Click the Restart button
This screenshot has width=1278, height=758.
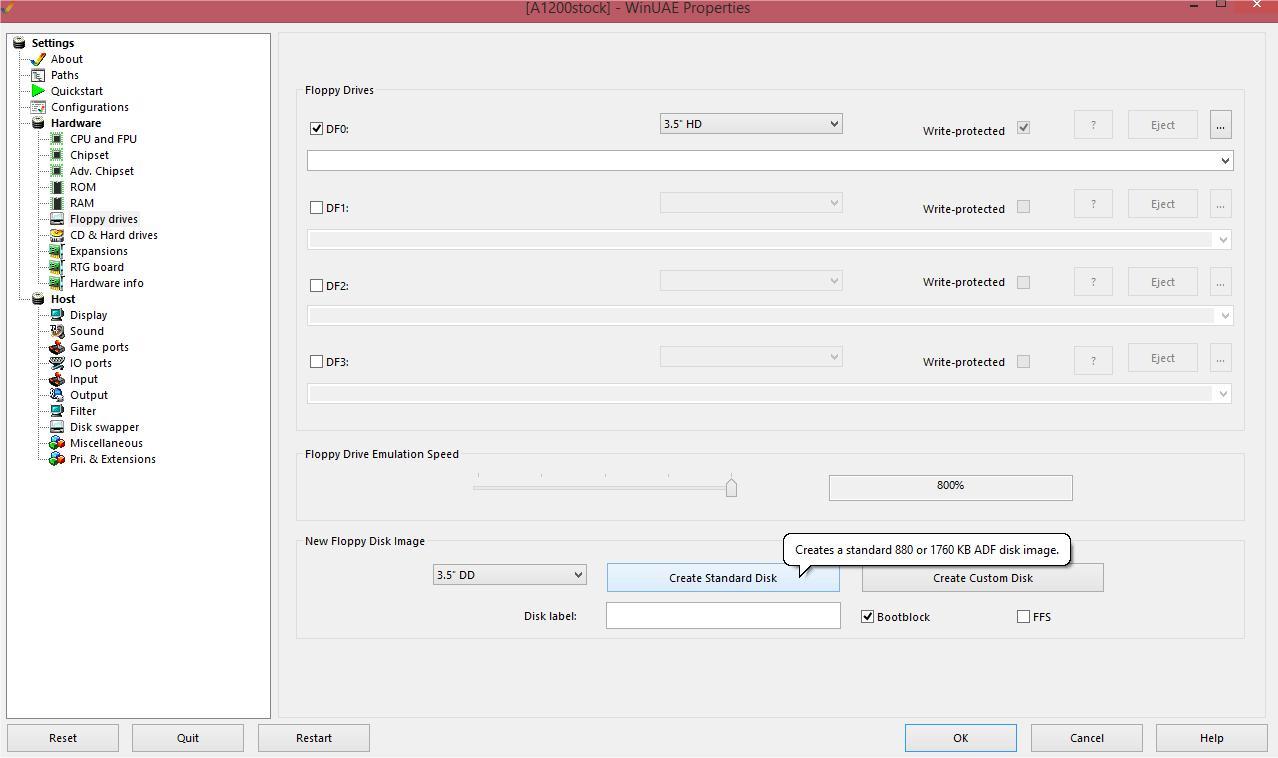tap(314, 738)
